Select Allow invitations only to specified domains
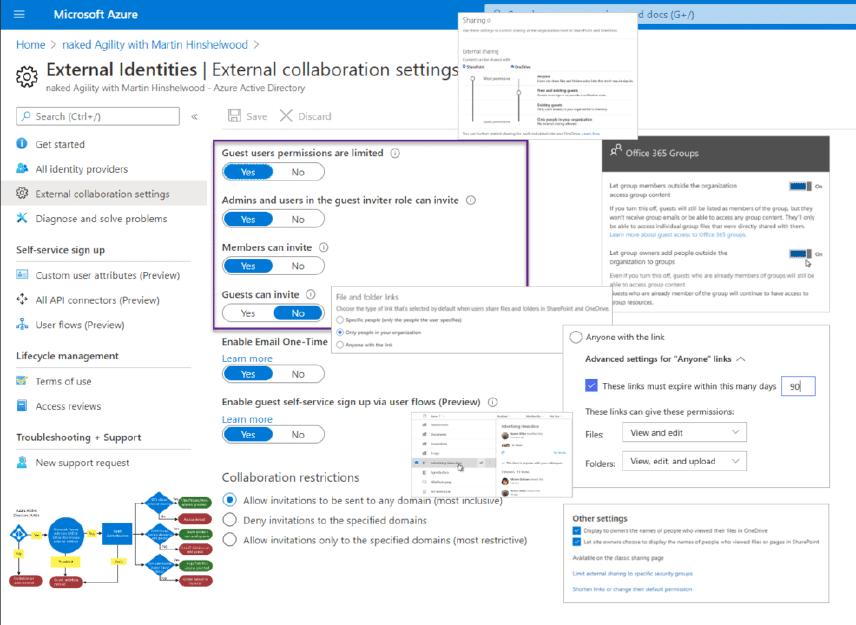The image size is (856, 625). point(230,540)
